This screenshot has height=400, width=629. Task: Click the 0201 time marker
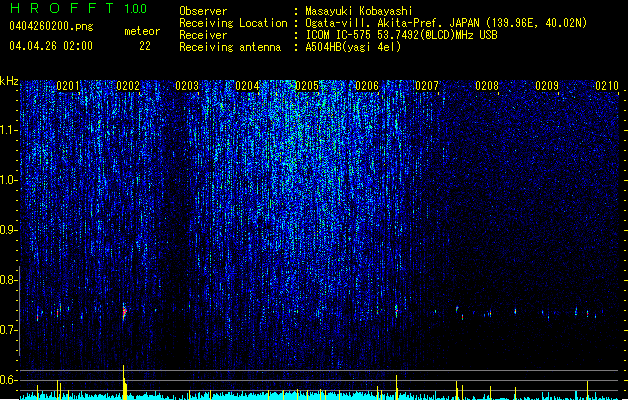click(67, 86)
